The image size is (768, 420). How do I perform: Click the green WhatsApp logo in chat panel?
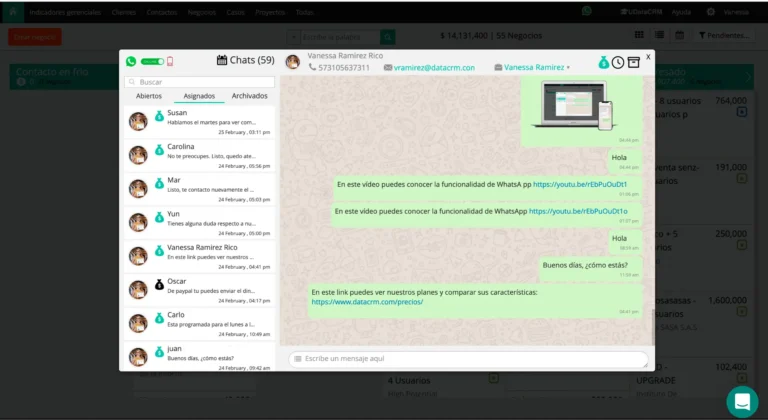[131, 61]
